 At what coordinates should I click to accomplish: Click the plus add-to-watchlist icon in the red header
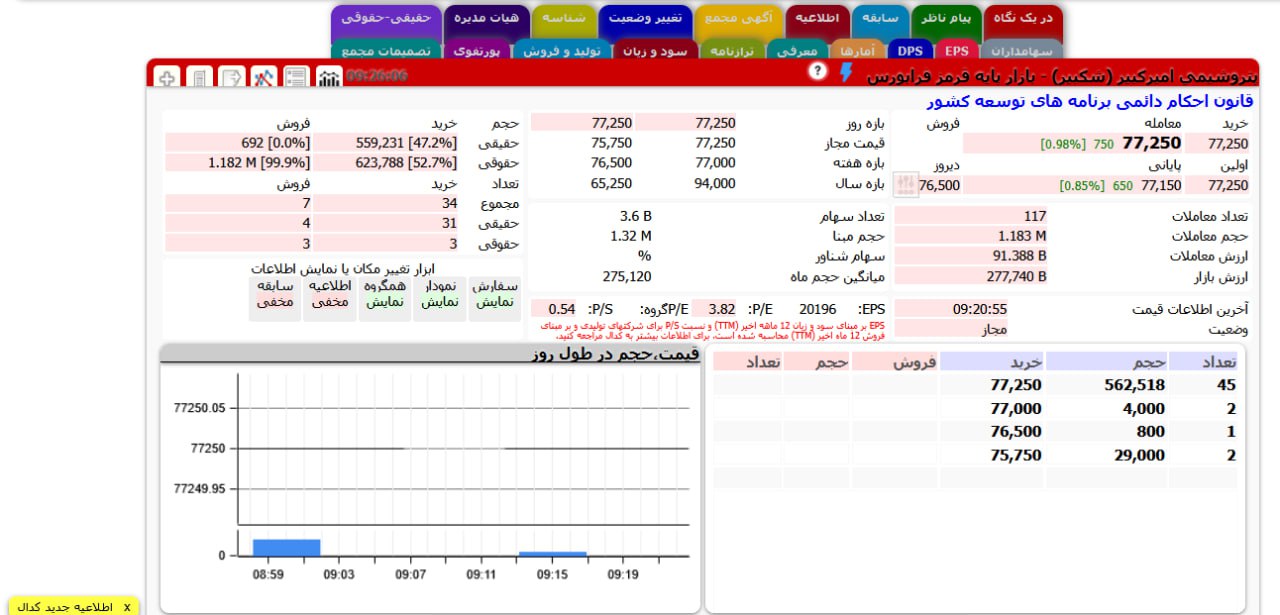click(168, 76)
